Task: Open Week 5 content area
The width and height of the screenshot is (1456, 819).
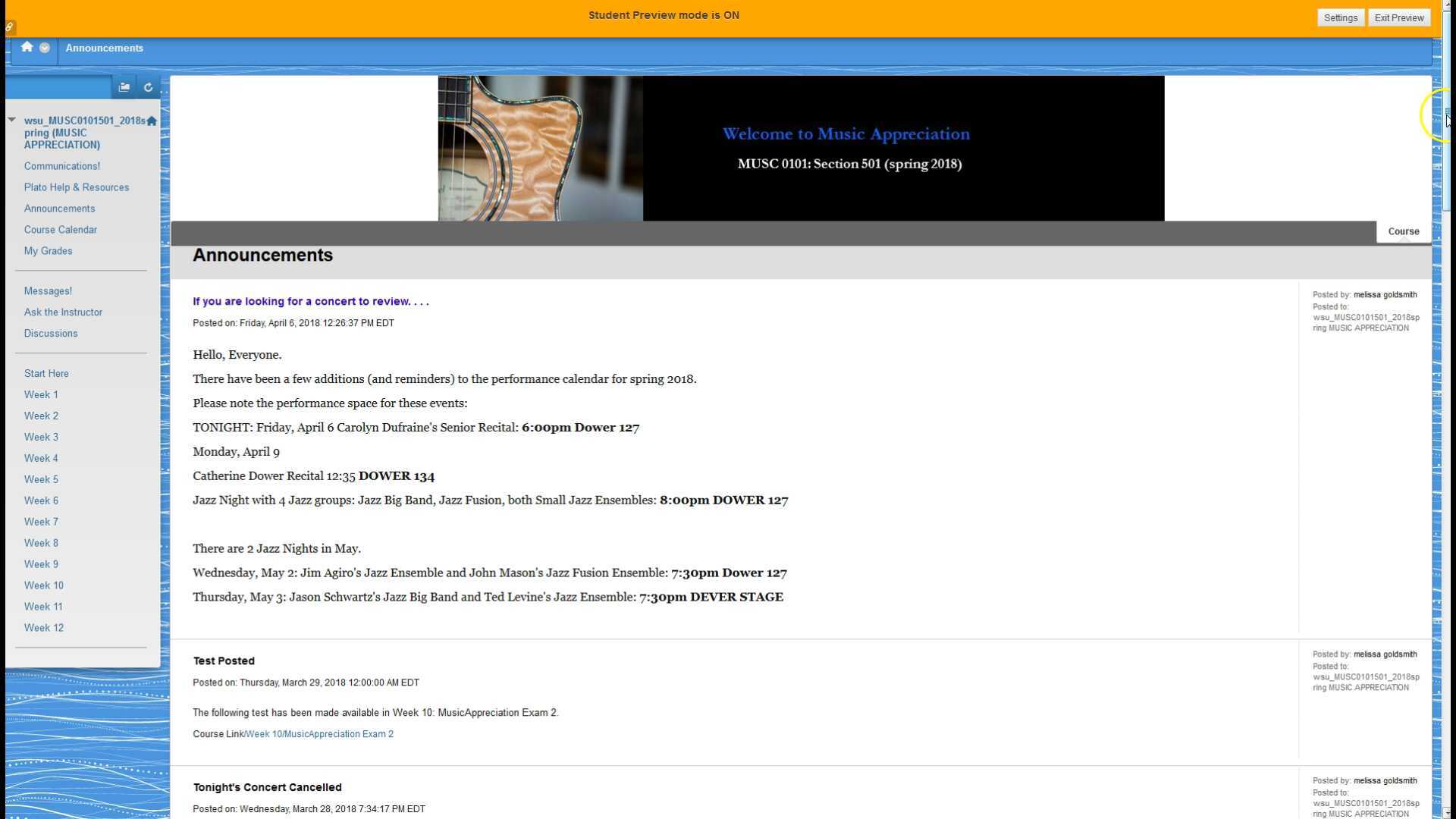Action: pos(41,479)
